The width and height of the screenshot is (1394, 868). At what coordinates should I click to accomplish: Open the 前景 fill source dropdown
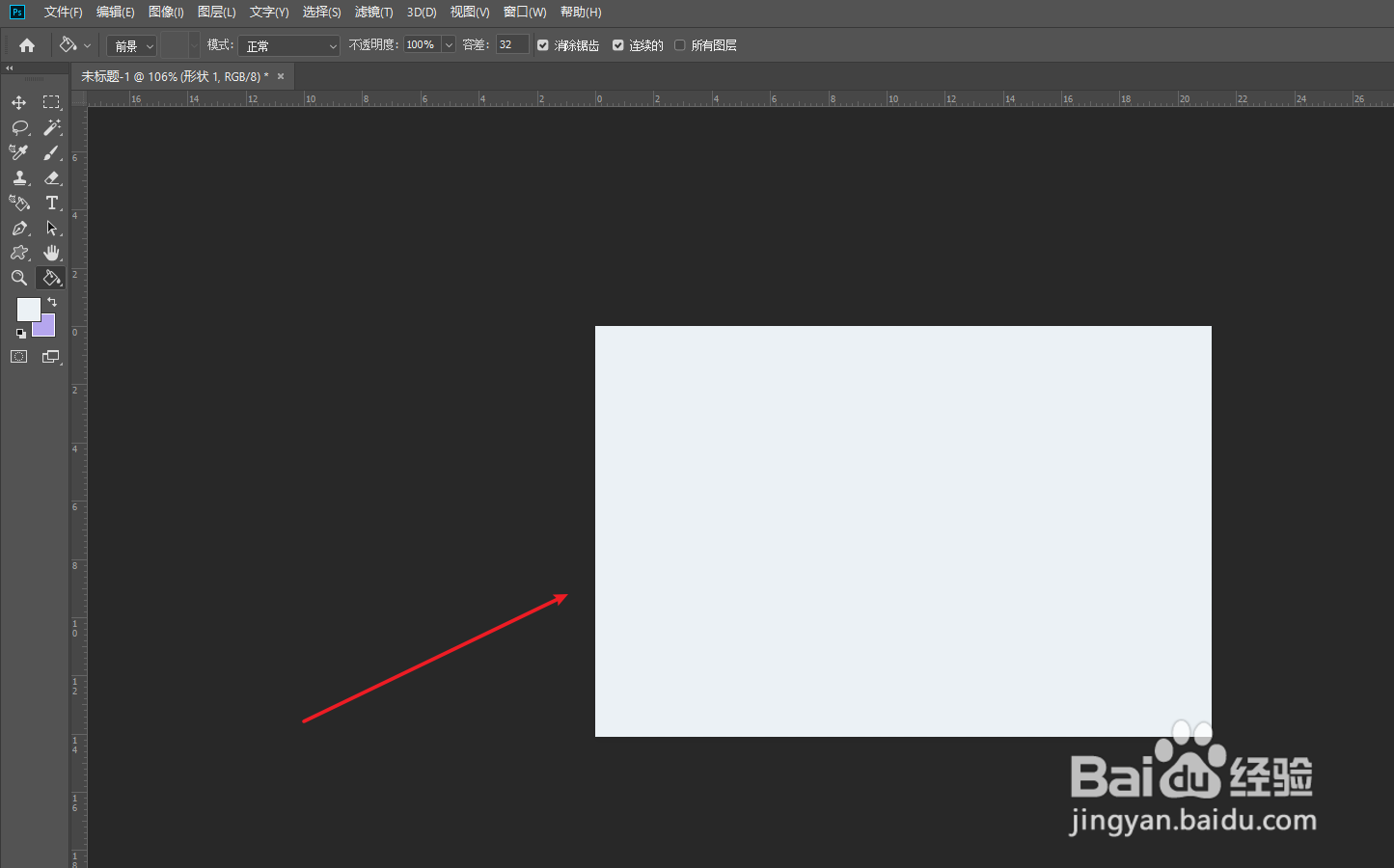click(131, 45)
